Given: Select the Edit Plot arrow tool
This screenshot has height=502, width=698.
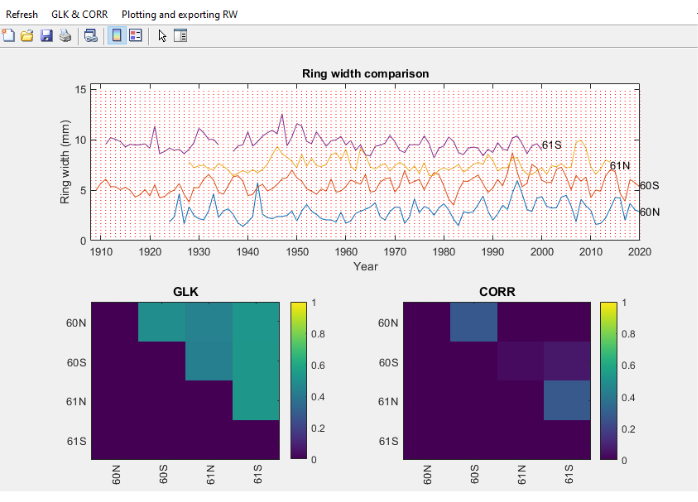Looking at the screenshot, I should pyautogui.click(x=162, y=36).
